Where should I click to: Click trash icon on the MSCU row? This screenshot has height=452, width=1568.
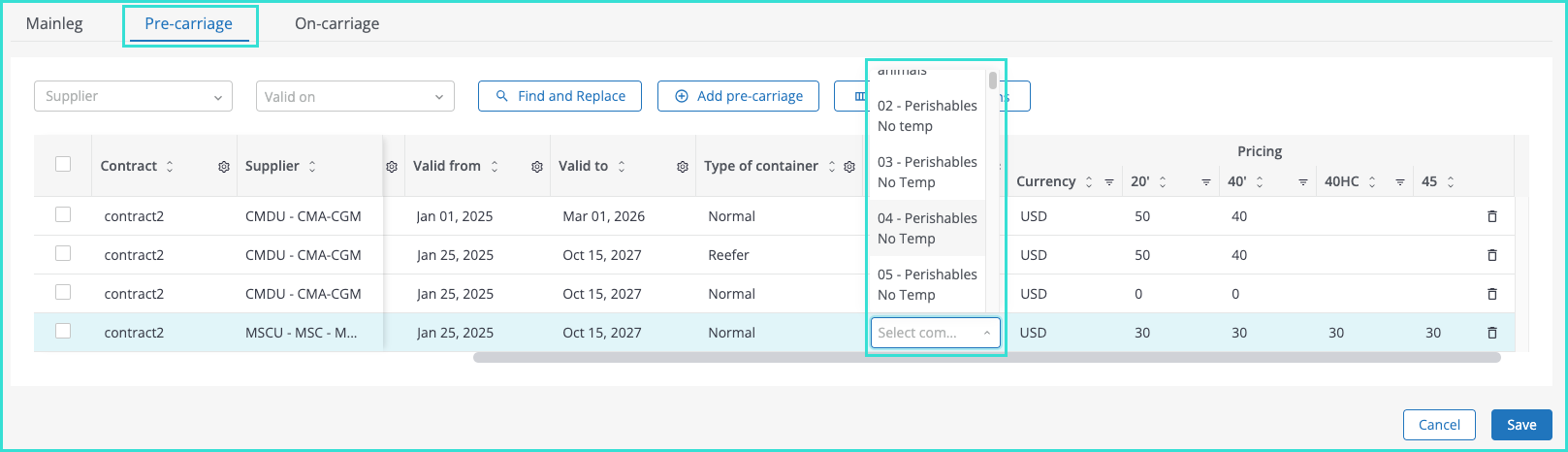coord(1491,333)
